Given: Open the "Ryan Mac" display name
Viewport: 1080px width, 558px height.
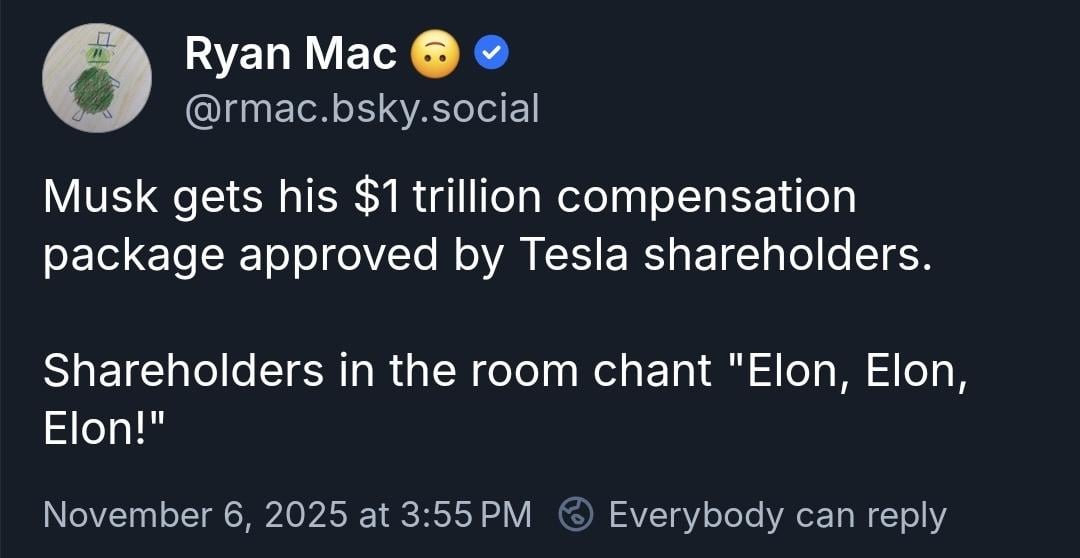Looking at the screenshot, I should point(290,54).
